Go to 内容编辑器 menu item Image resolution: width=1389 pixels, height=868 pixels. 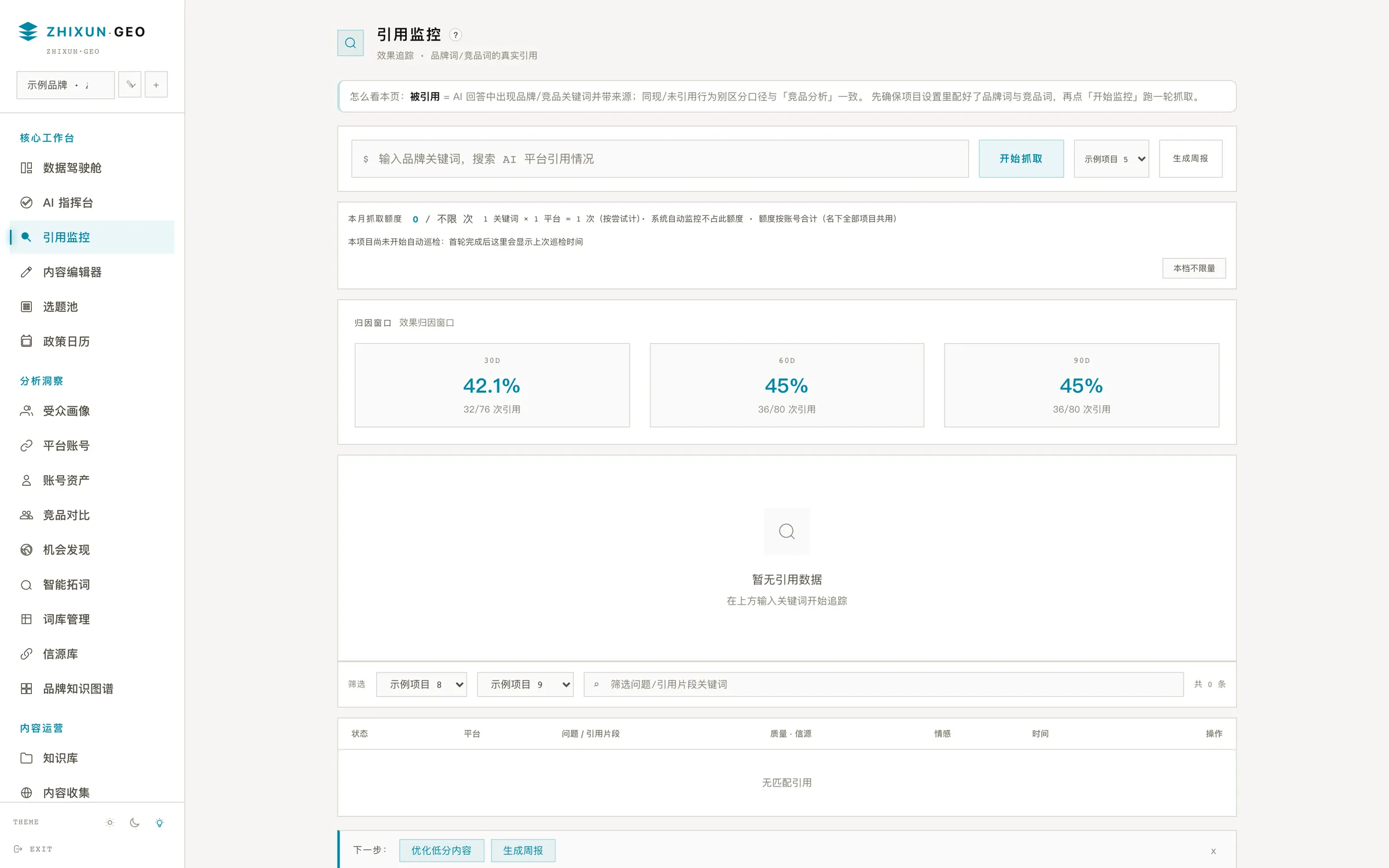92,272
